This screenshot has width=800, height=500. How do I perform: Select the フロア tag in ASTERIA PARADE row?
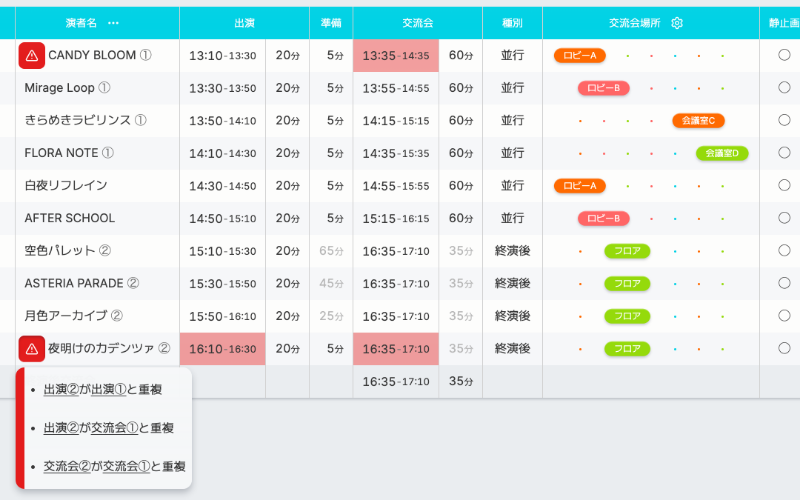(627, 284)
